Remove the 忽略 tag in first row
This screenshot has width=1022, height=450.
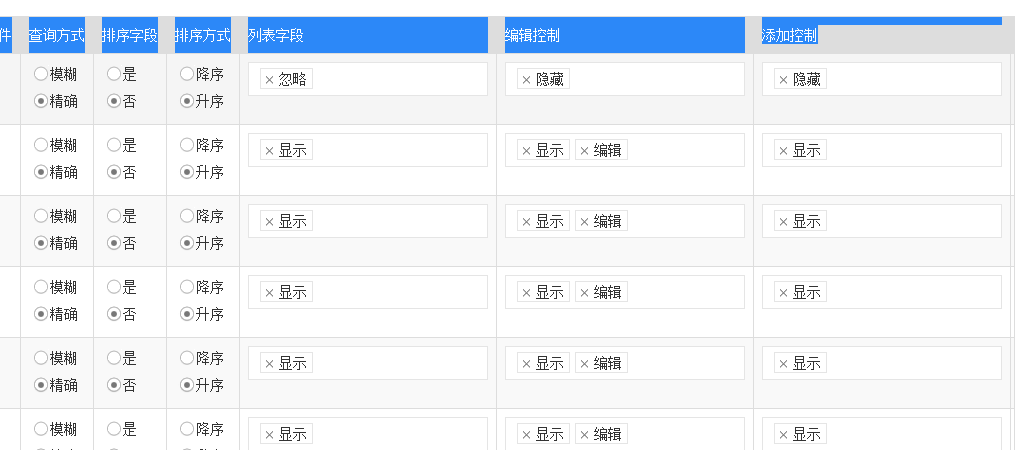(269, 80)
